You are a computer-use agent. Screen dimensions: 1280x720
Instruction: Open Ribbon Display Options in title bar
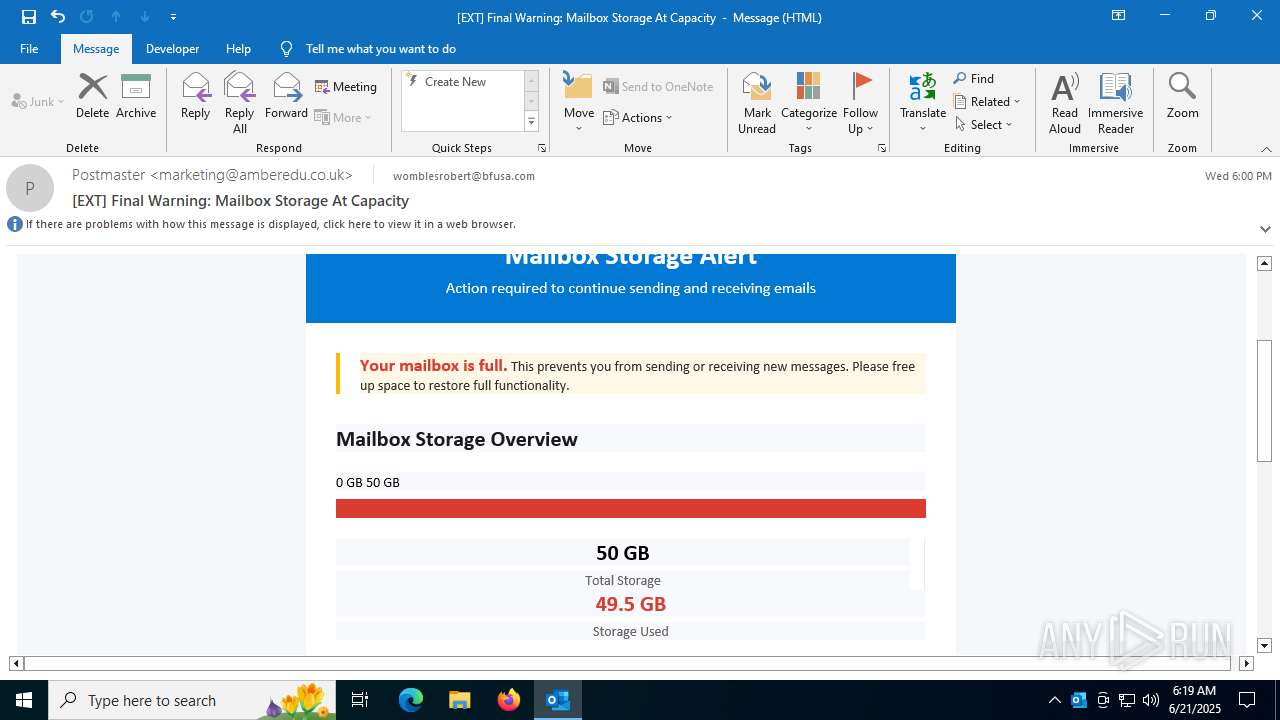[1119, 16]
